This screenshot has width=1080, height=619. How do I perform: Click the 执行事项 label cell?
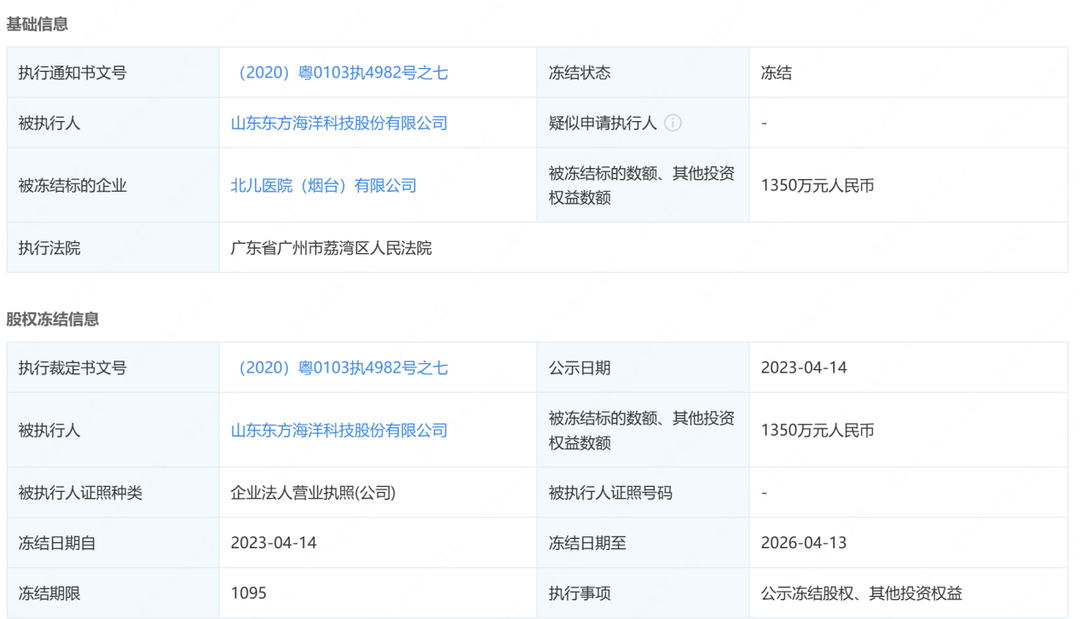tap(579, 593)
